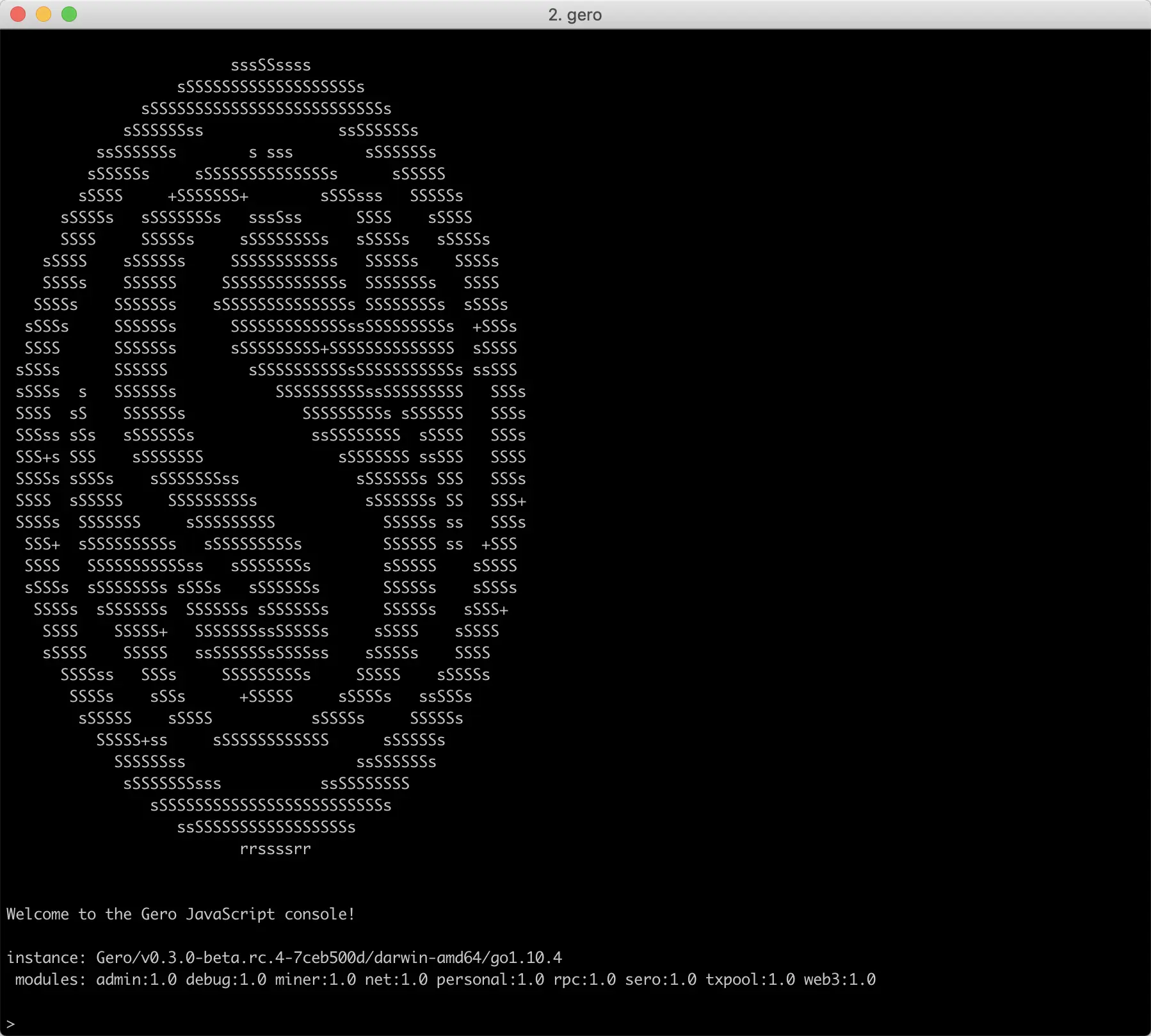Click the "instance:" label
Image resolution: width=1151 pixels, height=1036 pixels.
tap(46, 958)
